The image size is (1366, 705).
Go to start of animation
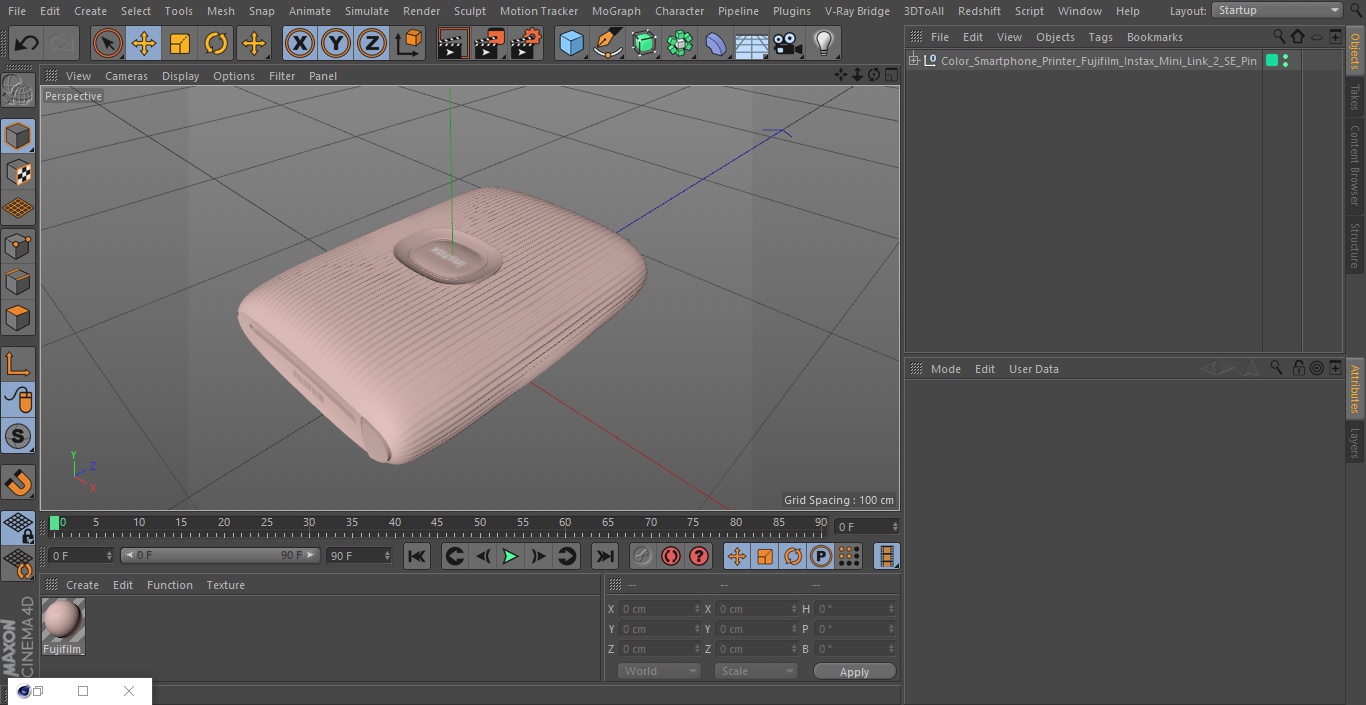(x=417, y=556)
